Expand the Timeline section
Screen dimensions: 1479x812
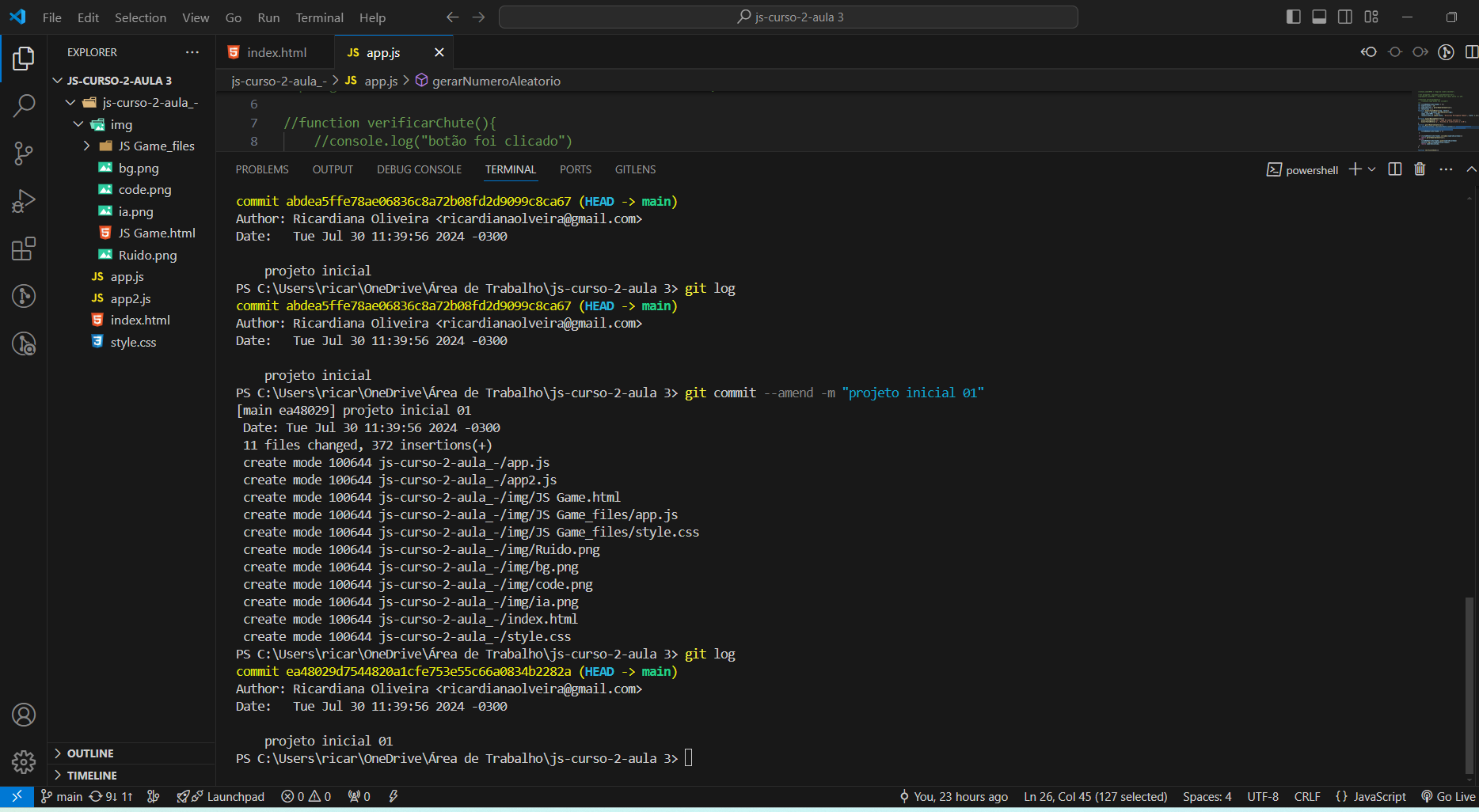(x=131, y=776)
